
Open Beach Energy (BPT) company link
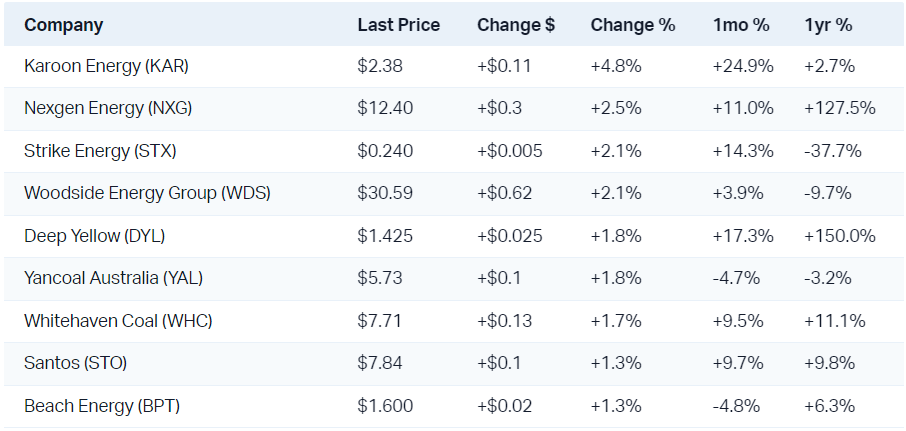click(x=102, y=406)
